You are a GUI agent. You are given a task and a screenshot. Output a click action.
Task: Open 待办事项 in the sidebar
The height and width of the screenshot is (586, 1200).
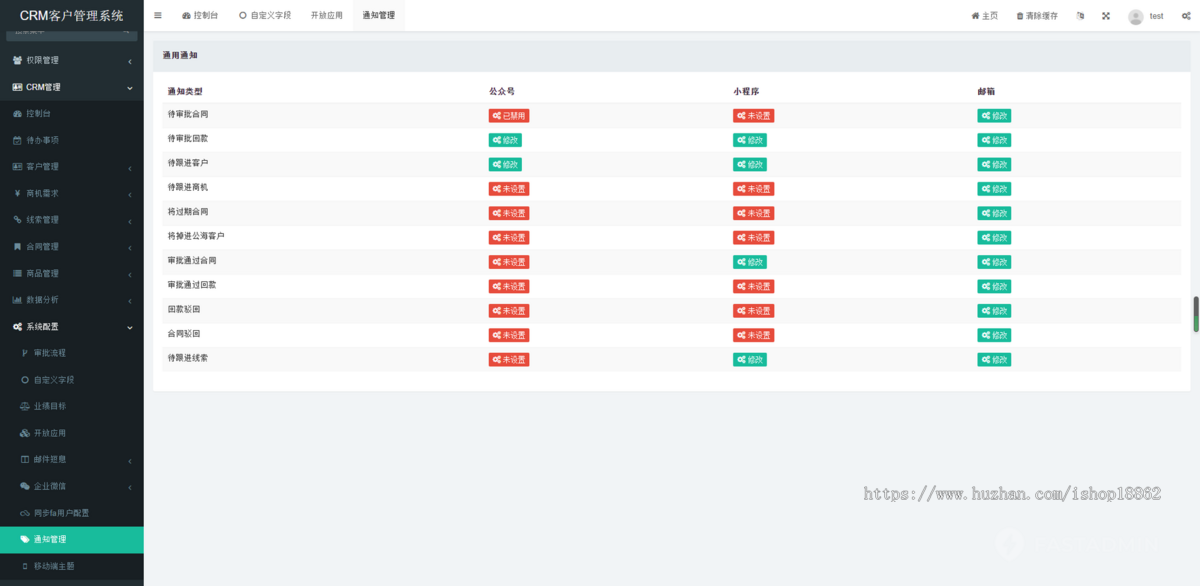[x=49, y=140]
